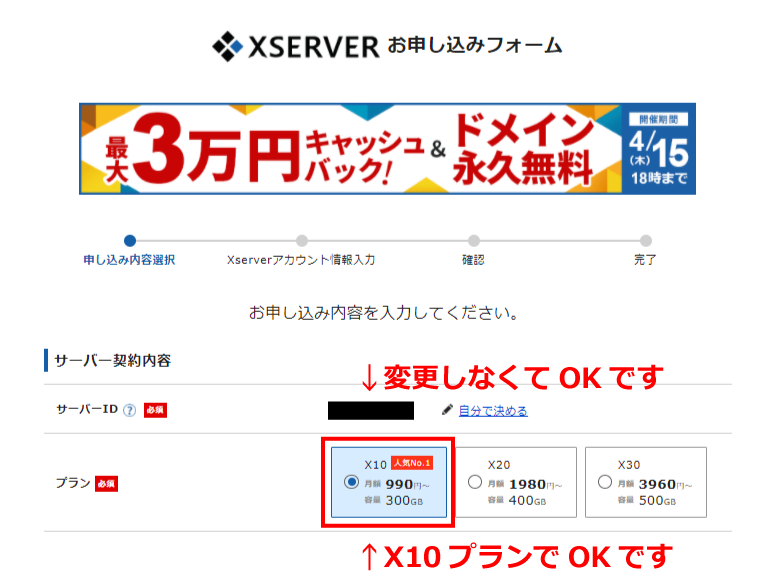Open the 3万円 cashback campaign banner

point(387,148)
